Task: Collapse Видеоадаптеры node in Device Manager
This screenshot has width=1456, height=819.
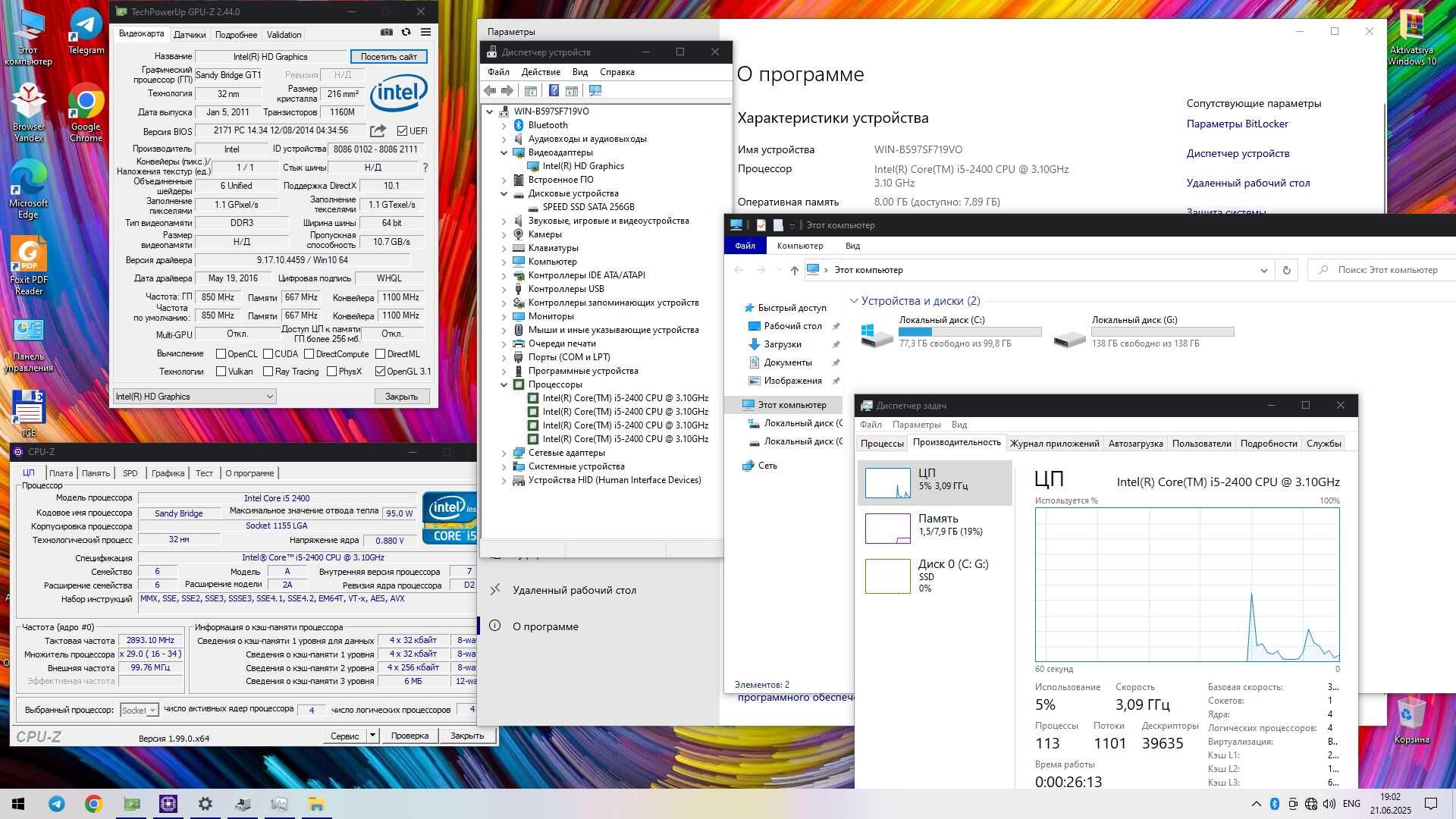Action: pos(504,152)
